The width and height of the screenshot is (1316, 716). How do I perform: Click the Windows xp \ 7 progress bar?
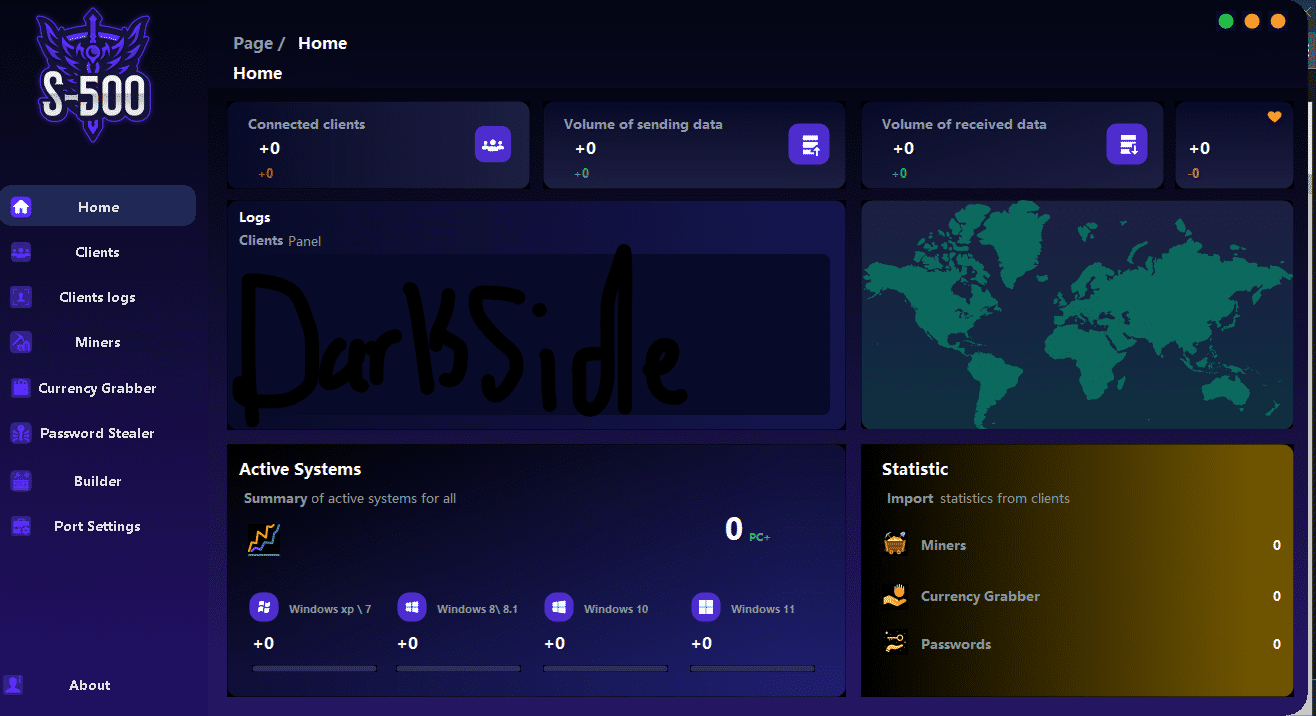[315, 668]
